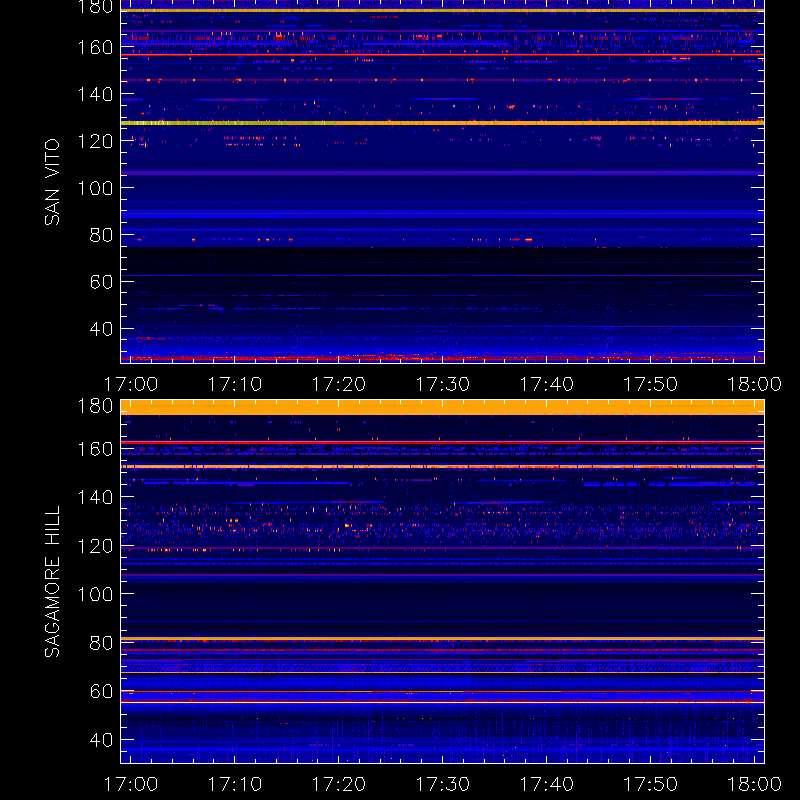Select the 17:20 label under the San Vito plot
The width and height of the screenshot is (800, 800).
click(x=339, y=384)
